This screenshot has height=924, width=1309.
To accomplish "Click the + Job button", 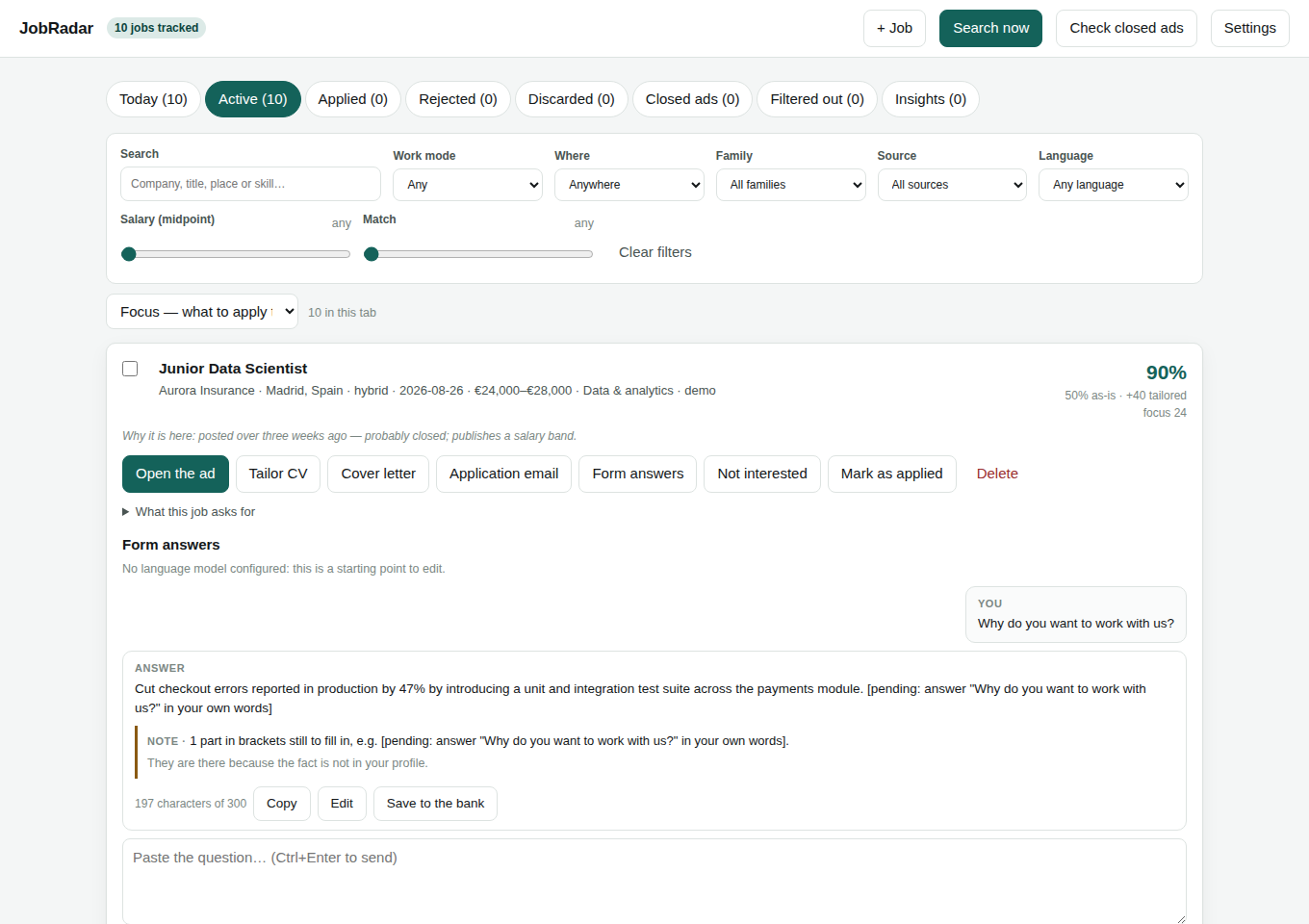I will coord(894,28).
